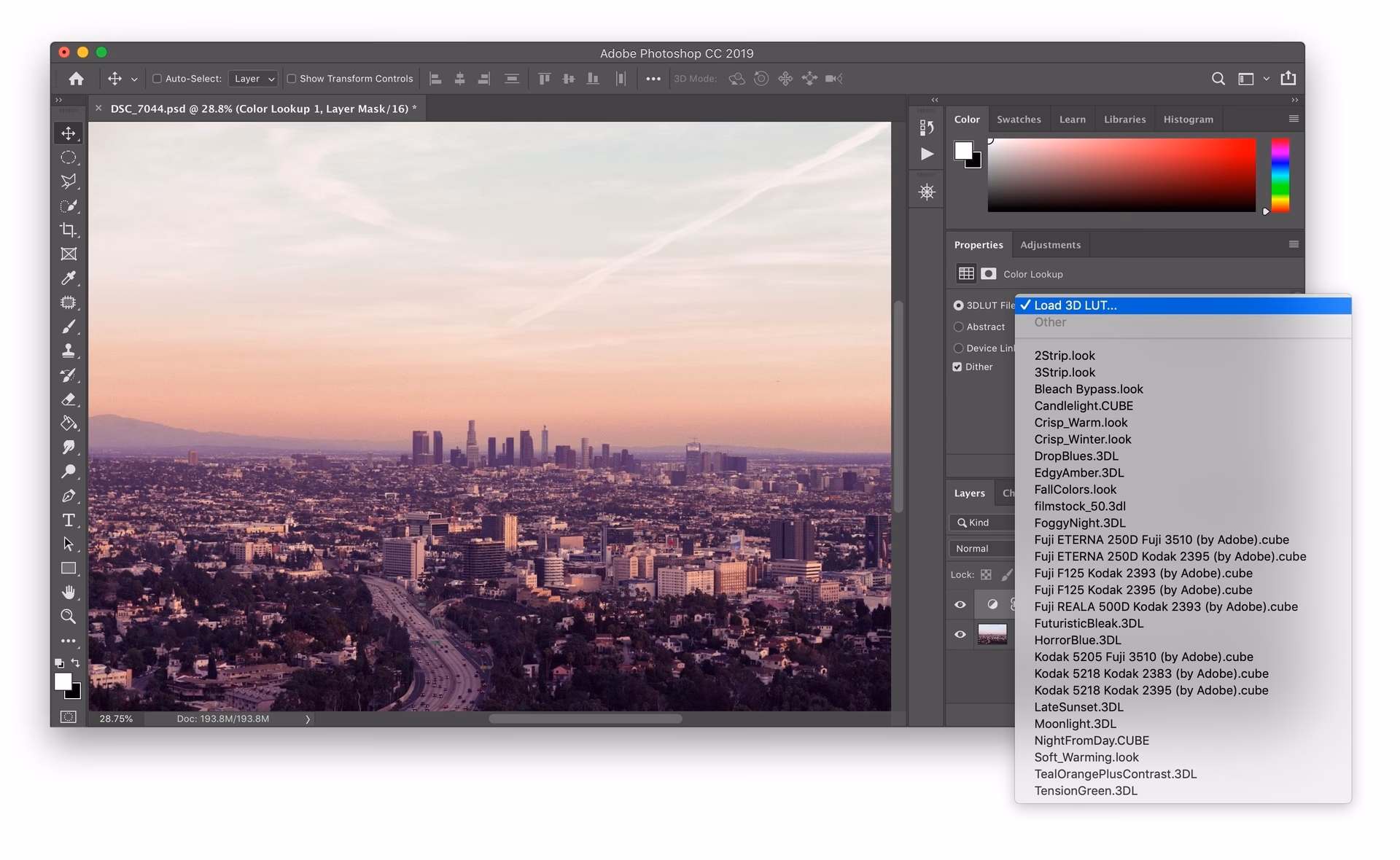Select the Brush tool
The width and height of the screenshot is (1400, 860).
point(69,327)
